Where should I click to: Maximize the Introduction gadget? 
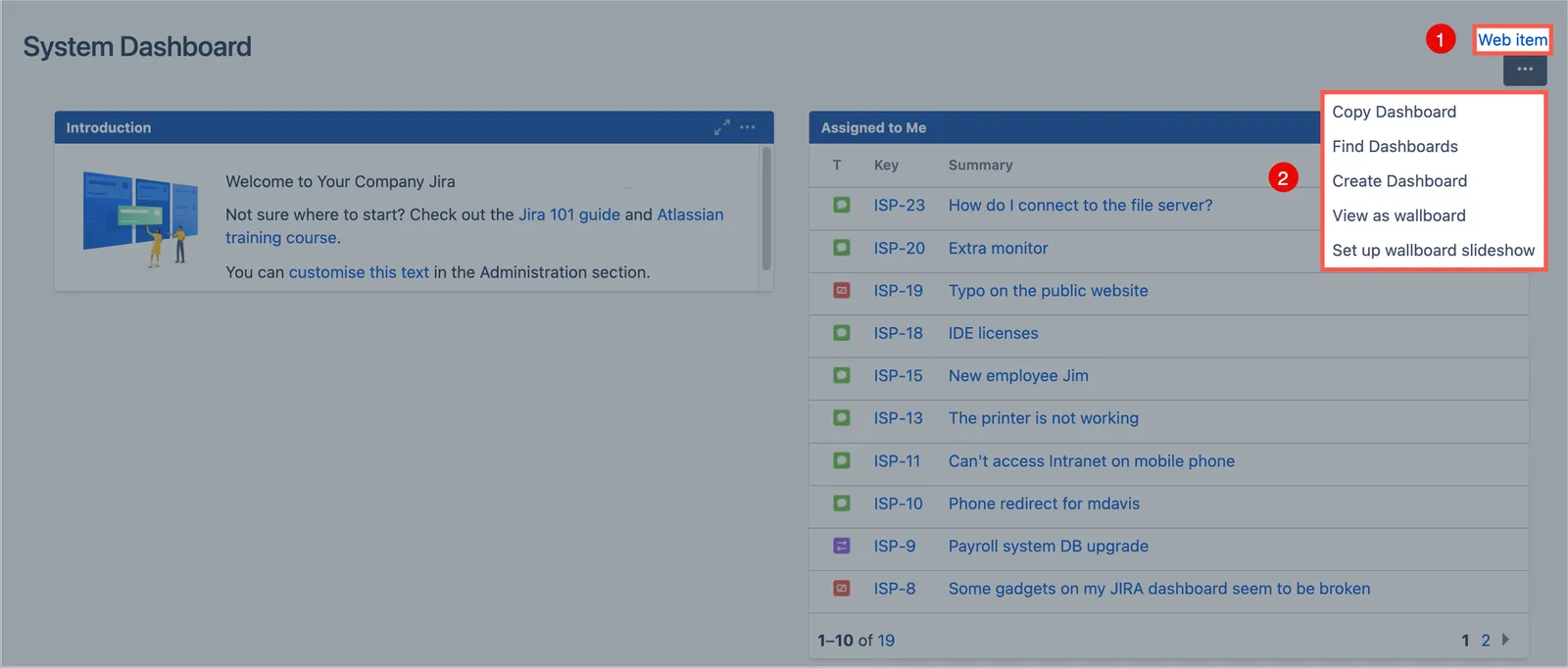click(721, 127)
